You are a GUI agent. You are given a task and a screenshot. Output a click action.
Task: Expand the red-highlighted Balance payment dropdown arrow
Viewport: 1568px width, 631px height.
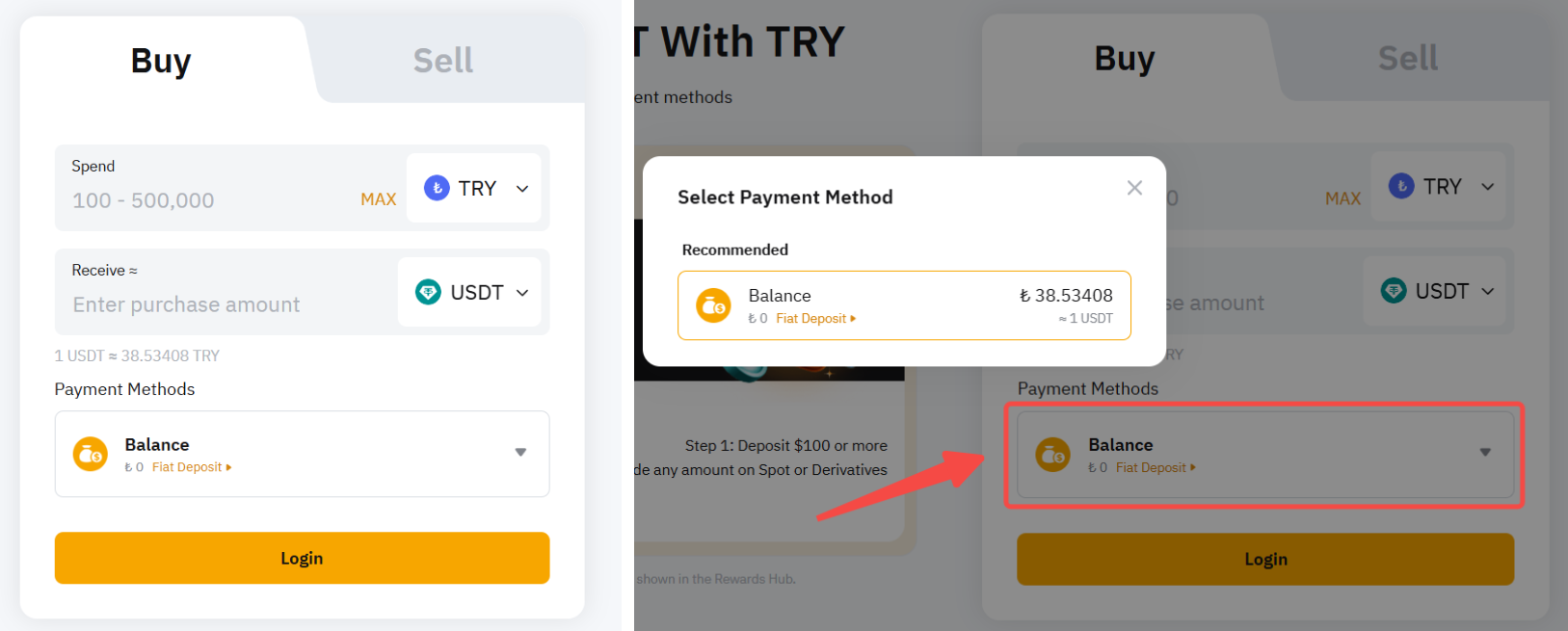1485,453
